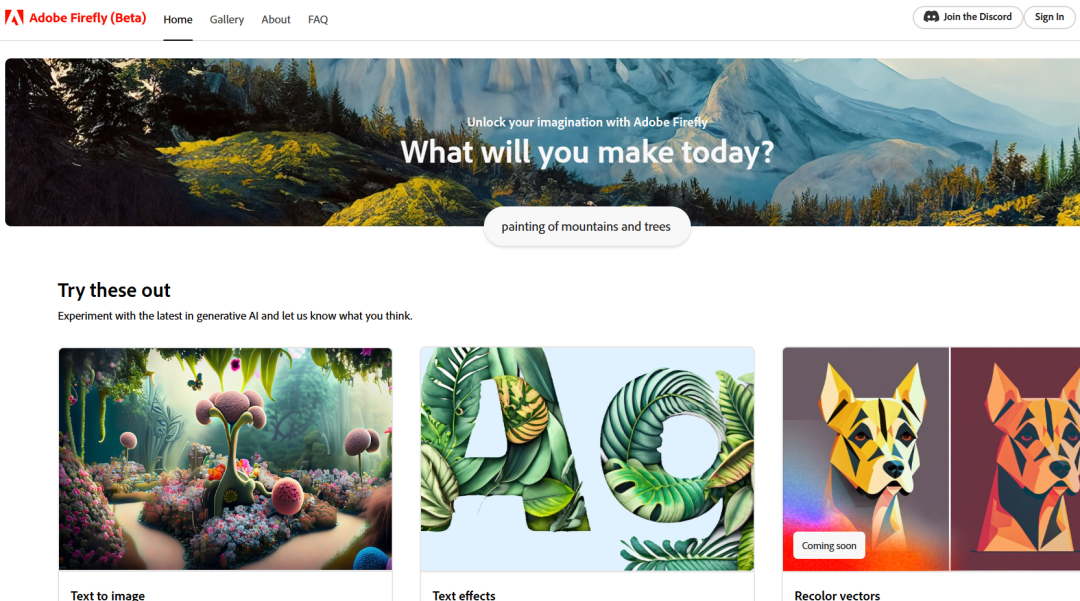Select the Home tab
The width and height of the screenshot is (1080, 601).
[x=178, y=19]
